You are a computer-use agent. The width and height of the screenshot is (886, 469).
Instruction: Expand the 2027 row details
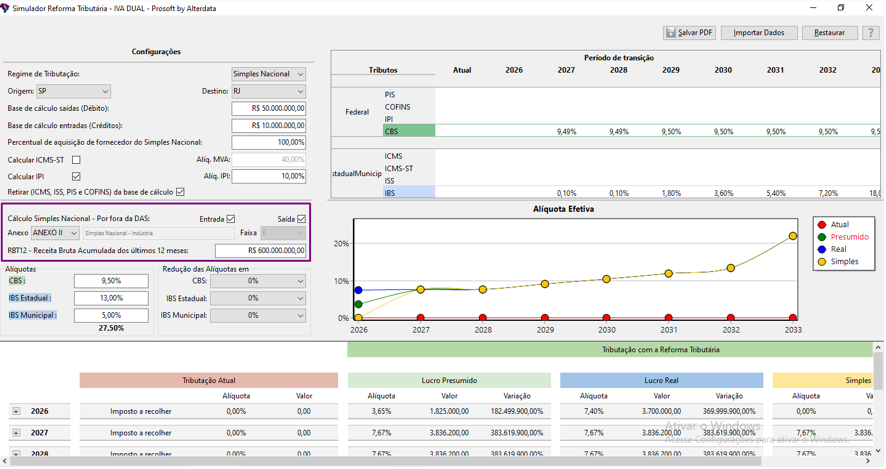(16, 433)
